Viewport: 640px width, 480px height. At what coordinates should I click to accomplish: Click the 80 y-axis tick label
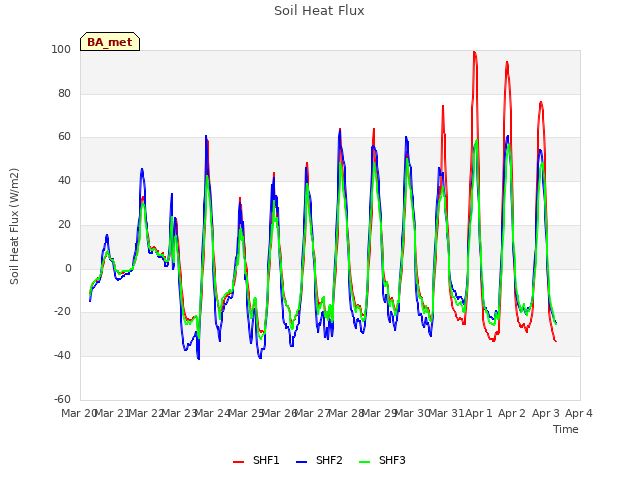[x=64, y=93]
